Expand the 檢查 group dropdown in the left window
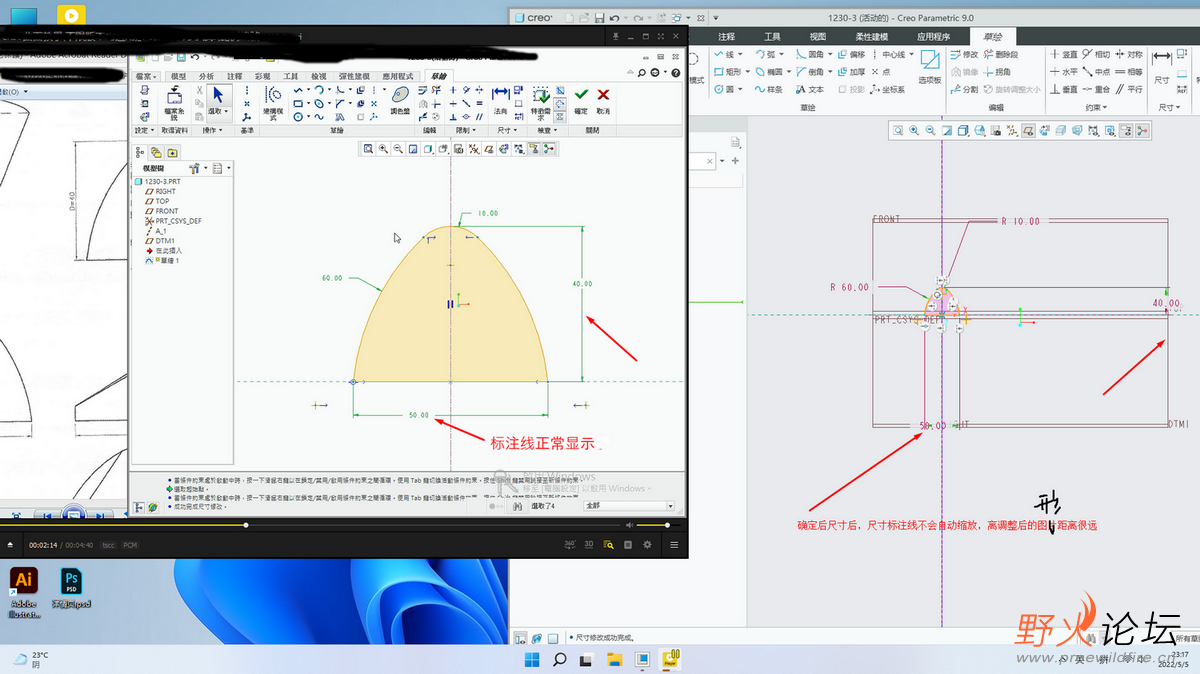Viewport: 1200px width, 674px height. 547,130
